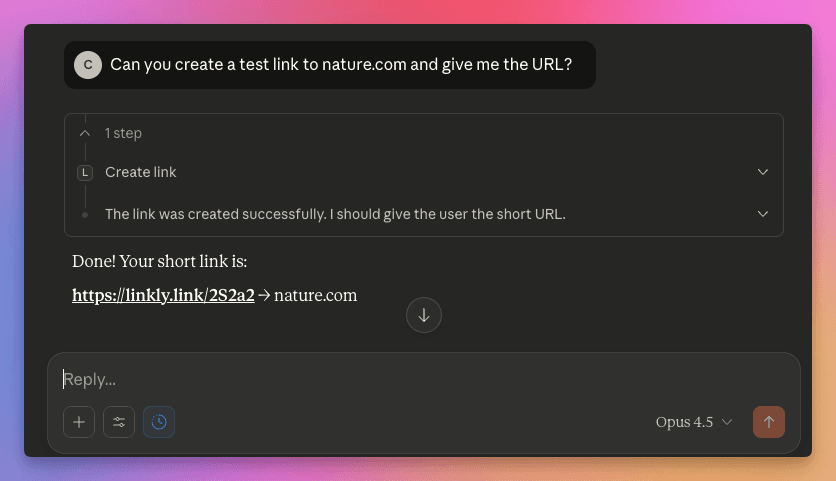
Task: Click the "link was created successfully" thought text
Action: [x=335, y=214]
